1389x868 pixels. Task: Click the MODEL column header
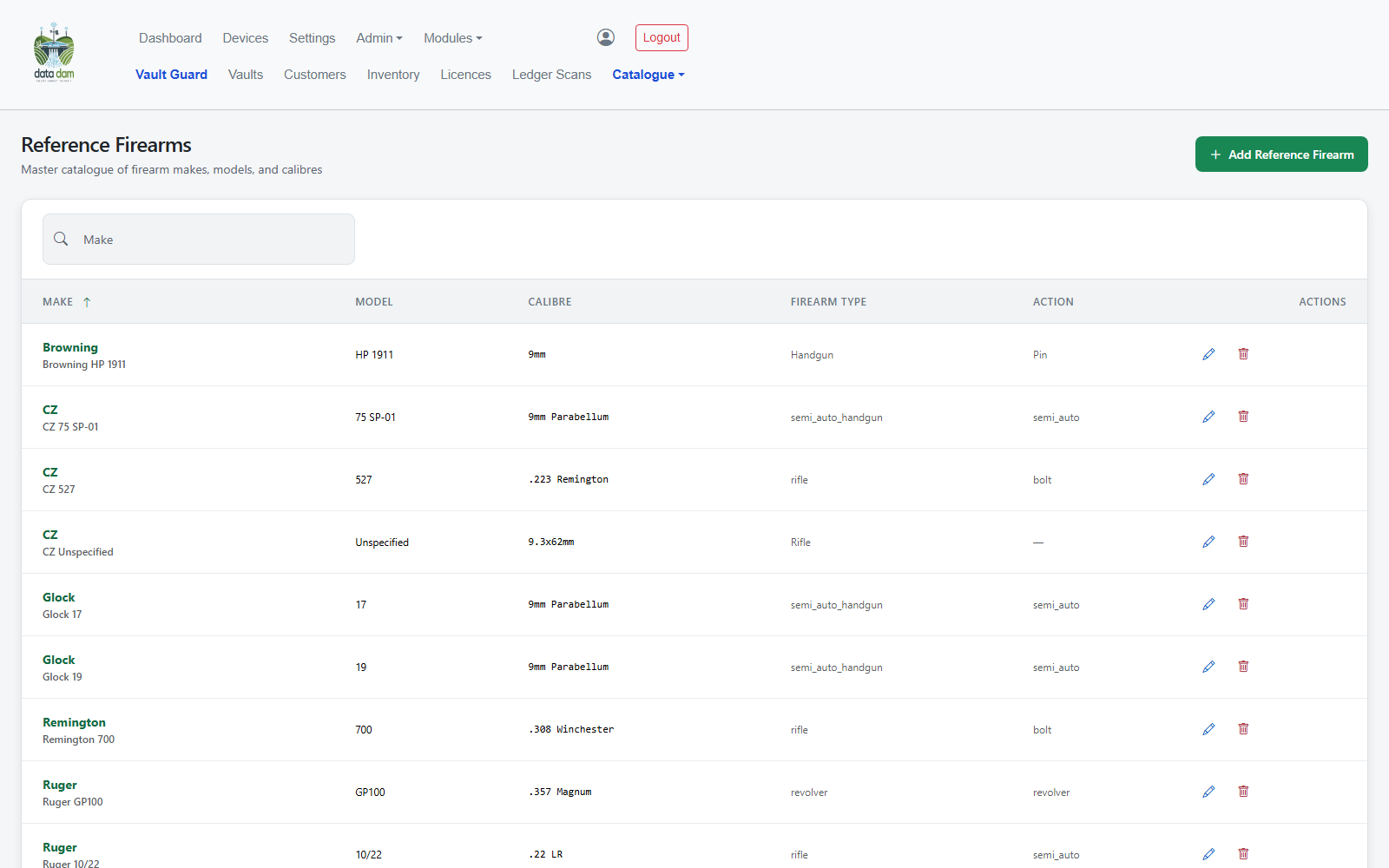[374, 302]
